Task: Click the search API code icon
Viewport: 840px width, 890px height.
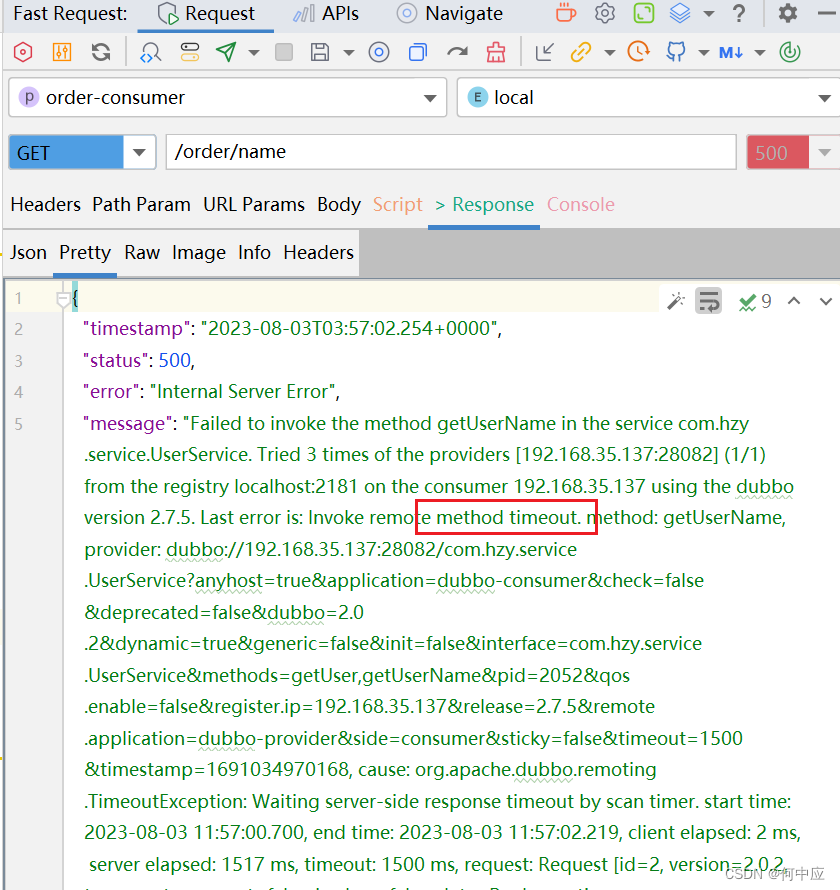Action: point(150,52)
